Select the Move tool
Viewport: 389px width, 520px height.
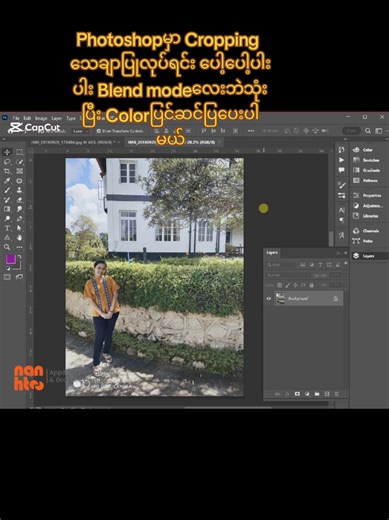tap(7, 152)
